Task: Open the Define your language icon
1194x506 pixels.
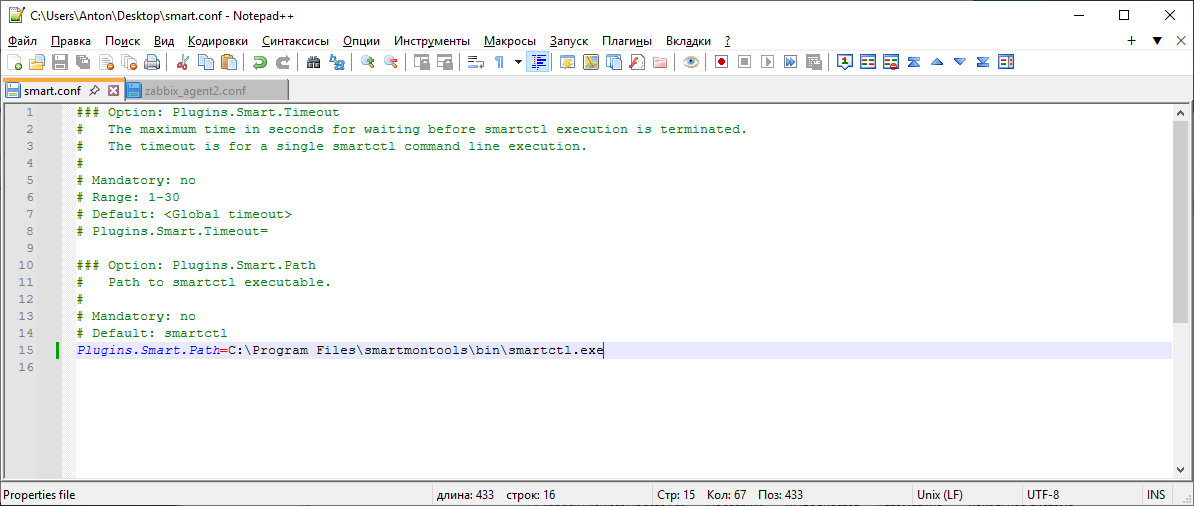Action: click(x=567, y=62)
